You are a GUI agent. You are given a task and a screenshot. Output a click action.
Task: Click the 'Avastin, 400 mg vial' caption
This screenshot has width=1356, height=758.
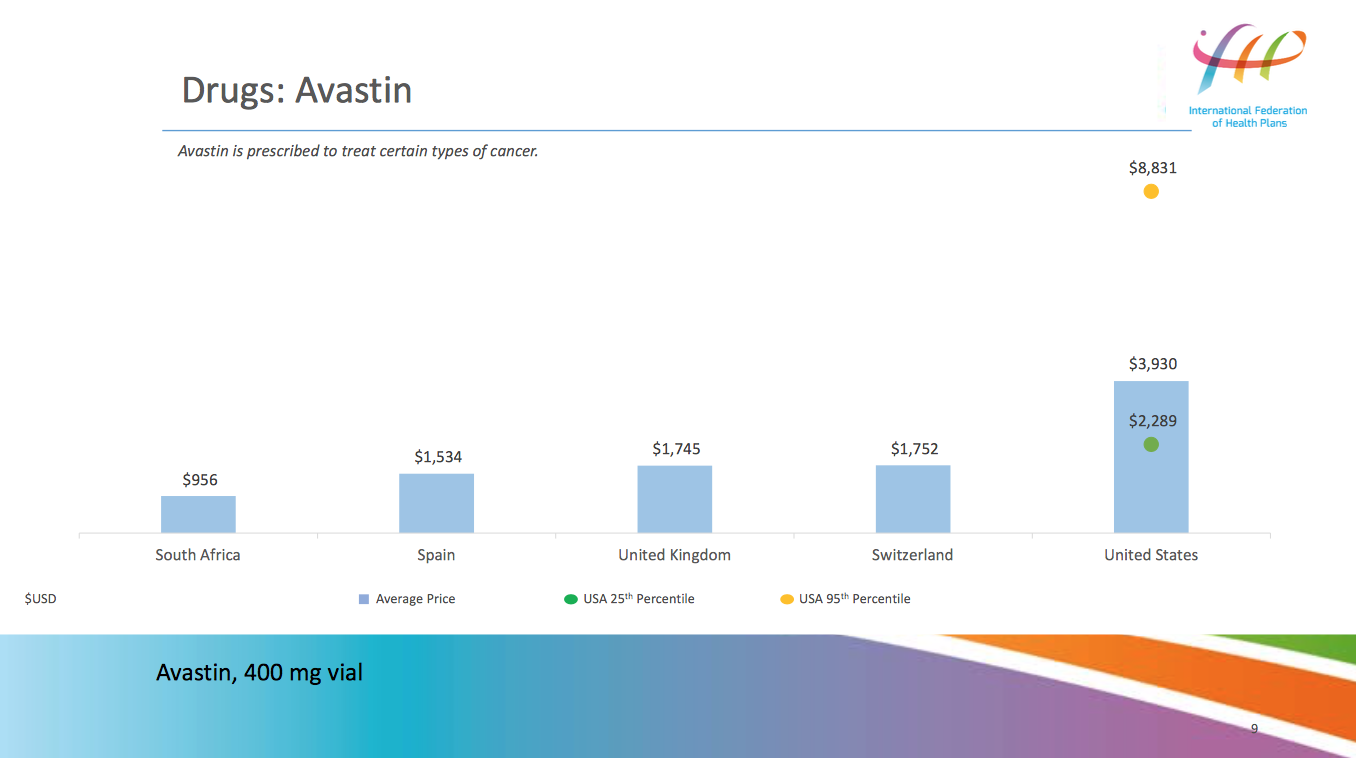tap(259, 673)
